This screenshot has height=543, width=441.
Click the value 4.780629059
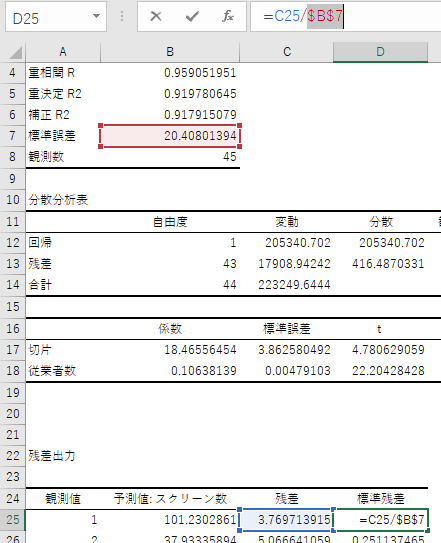tap(388, 350)
